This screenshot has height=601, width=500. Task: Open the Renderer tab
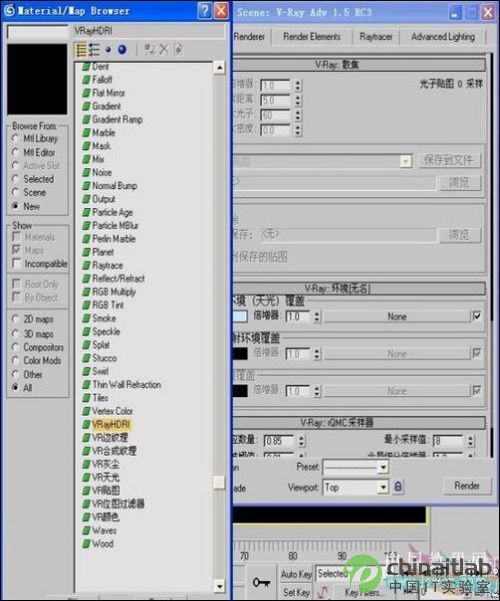click(x=249, y=37)
